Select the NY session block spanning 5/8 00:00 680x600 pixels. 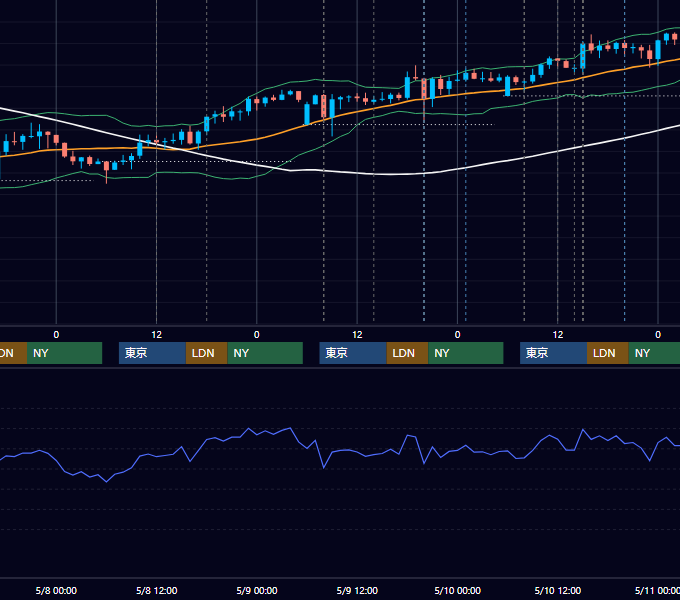(x=64, y=353)
